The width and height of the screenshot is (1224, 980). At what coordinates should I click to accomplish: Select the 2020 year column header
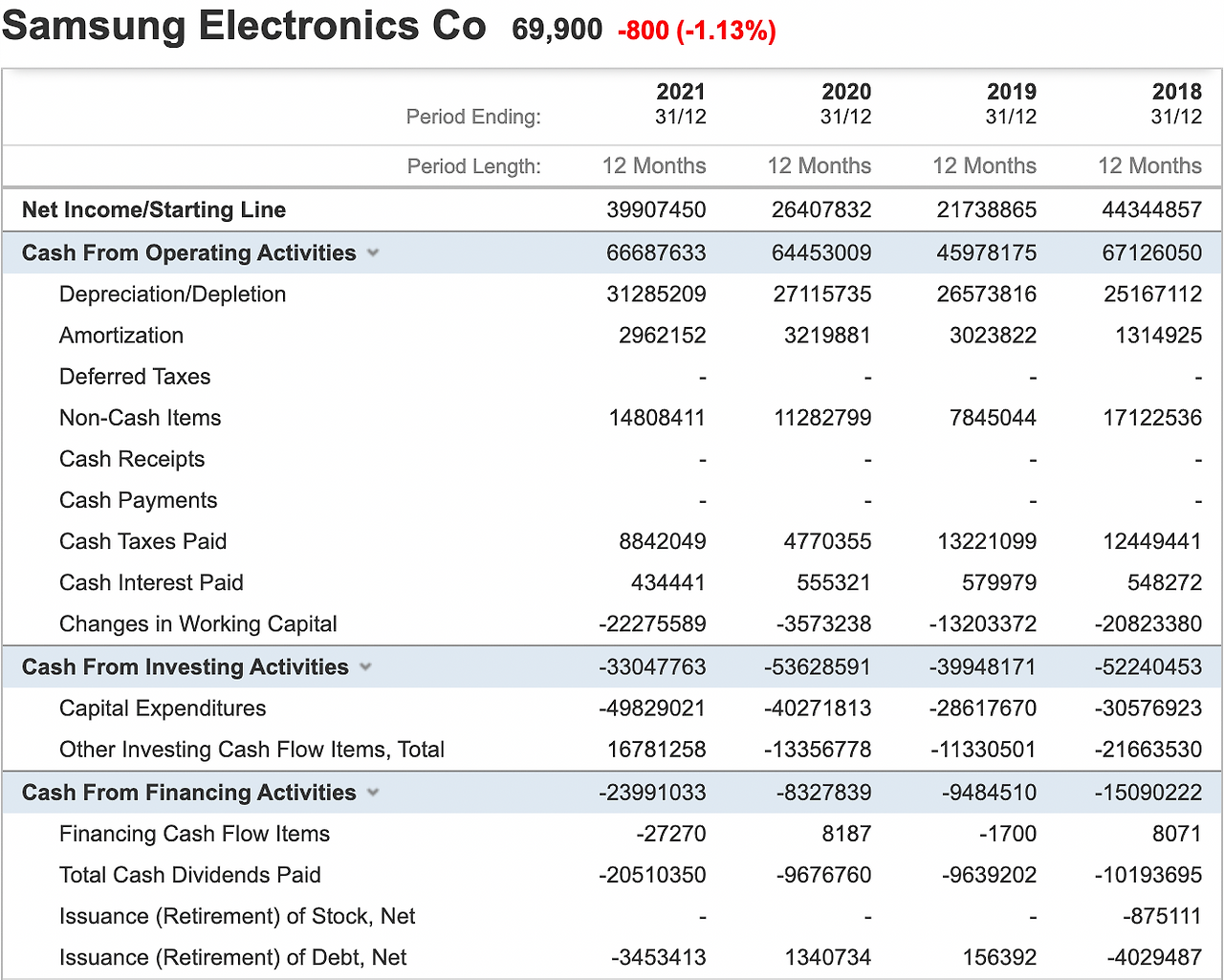[846, 92]
